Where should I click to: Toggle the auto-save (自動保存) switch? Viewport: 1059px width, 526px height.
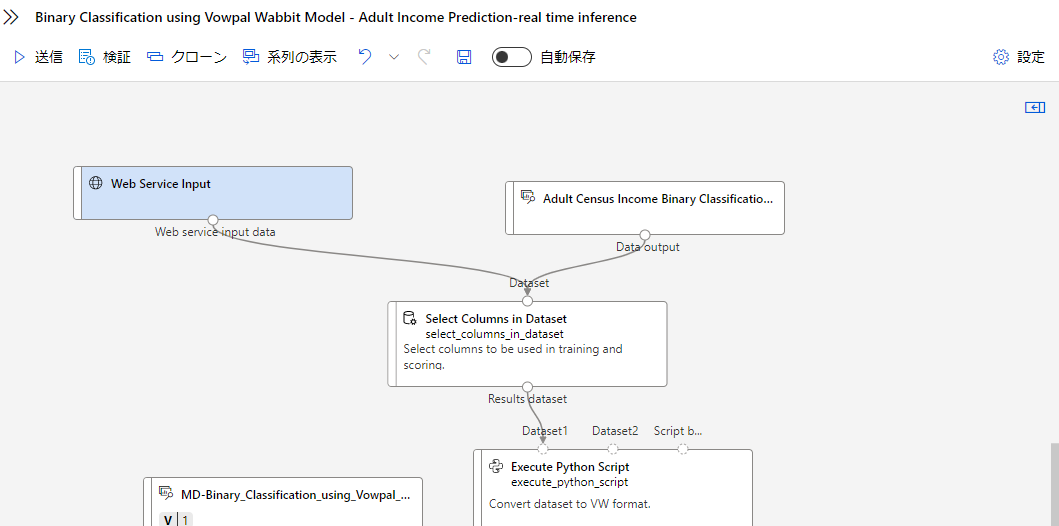click(511, 57)
